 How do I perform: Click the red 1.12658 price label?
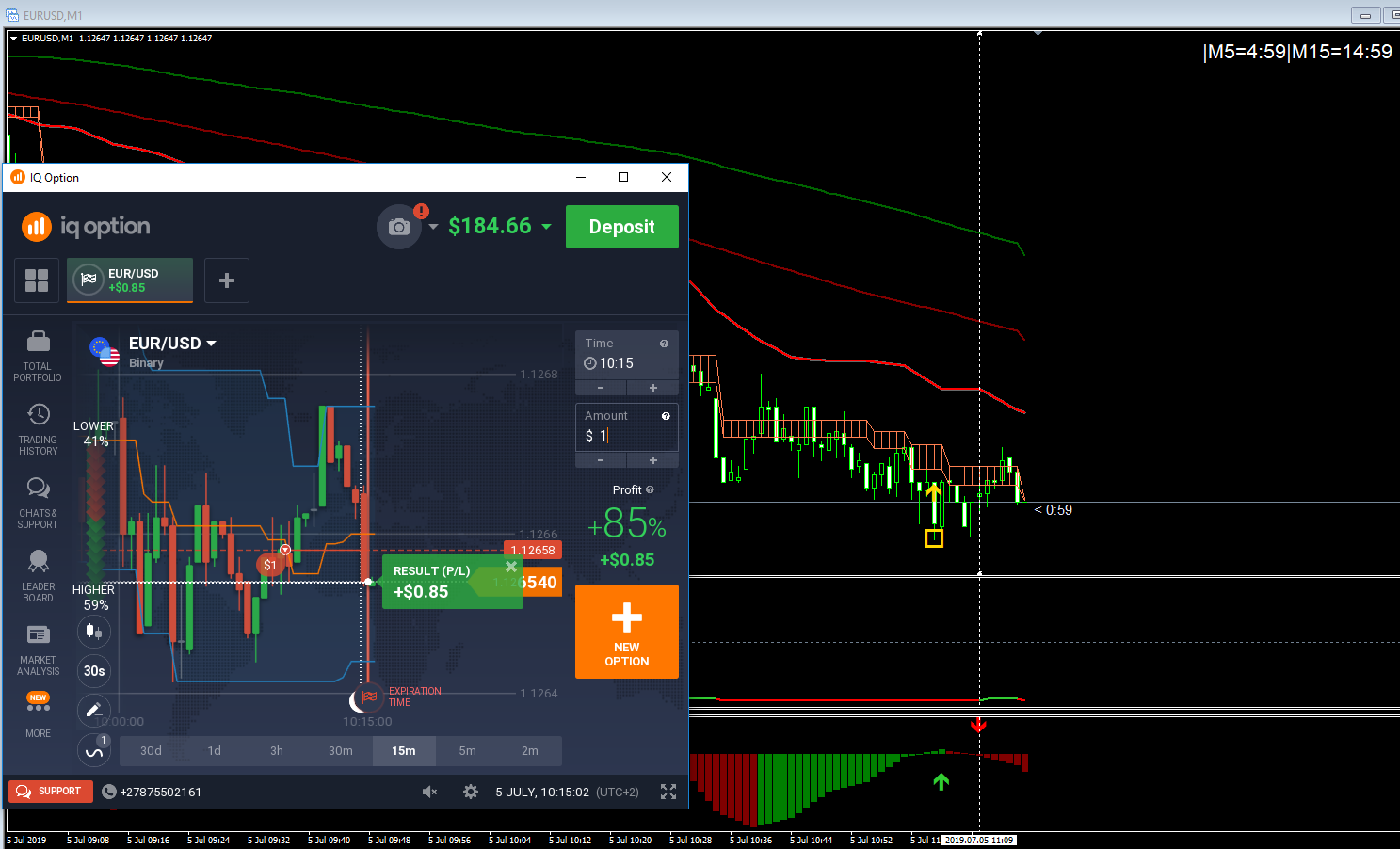(533, 551)
